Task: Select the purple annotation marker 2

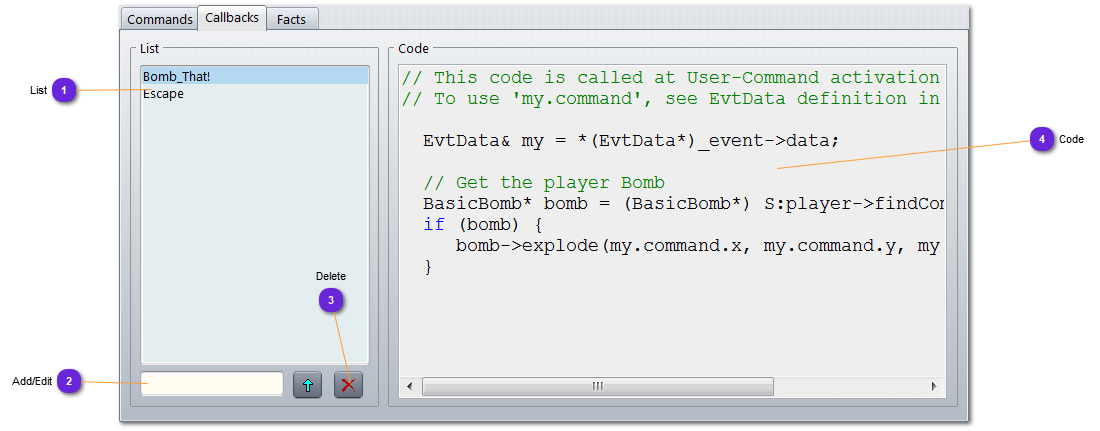Action: tap(69, 381)
